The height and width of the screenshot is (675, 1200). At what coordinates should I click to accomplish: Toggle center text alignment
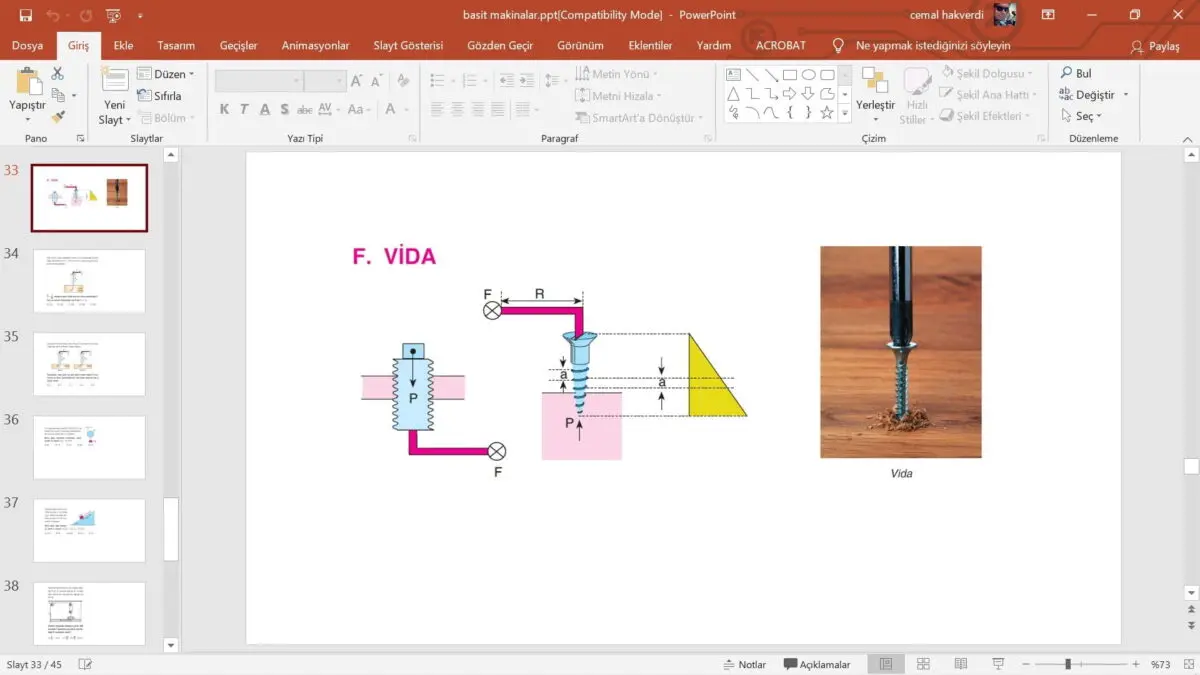458,109
